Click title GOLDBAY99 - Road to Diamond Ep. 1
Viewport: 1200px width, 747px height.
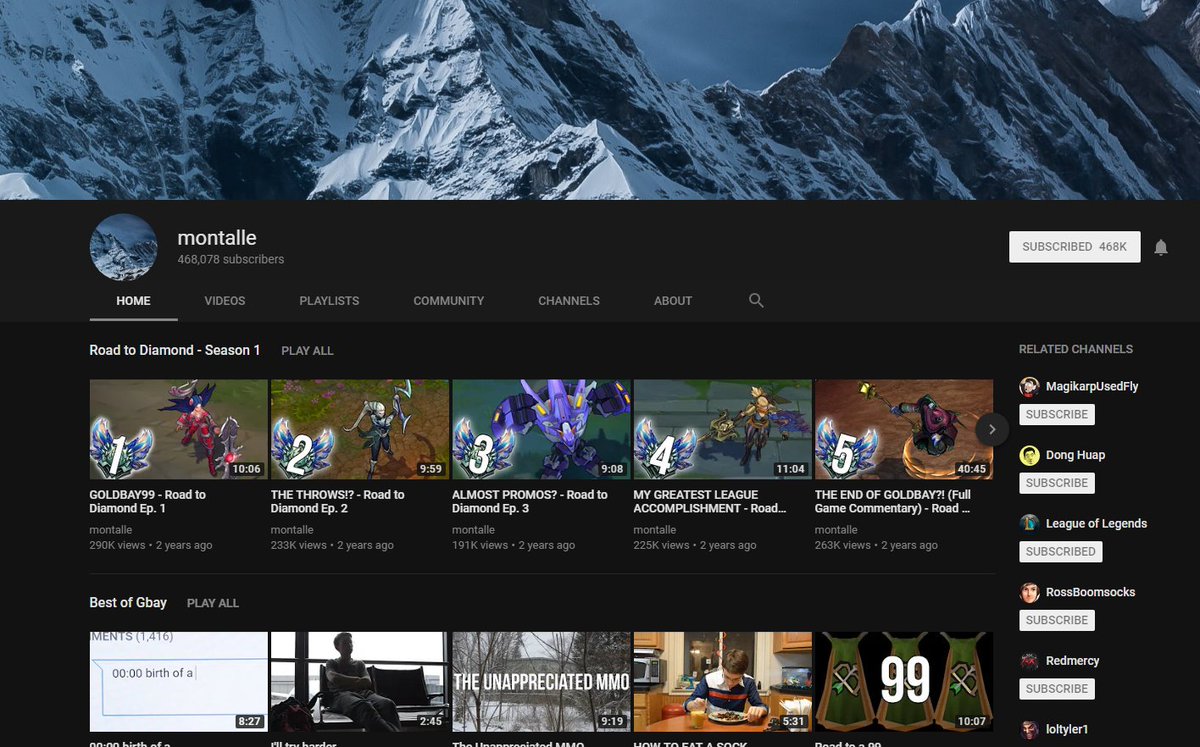coord(148,501)
